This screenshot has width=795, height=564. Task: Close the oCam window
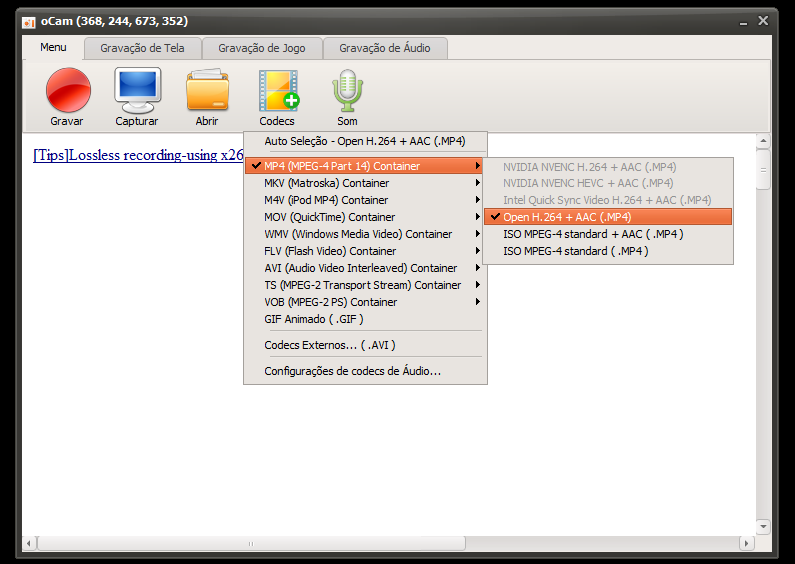[x=763, y=21]
